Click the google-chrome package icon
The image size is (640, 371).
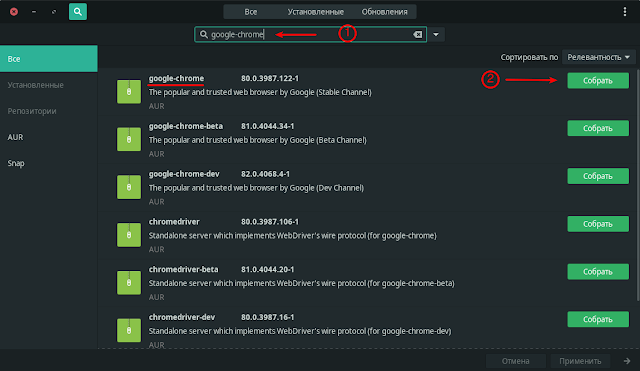(x=129, y=92)
